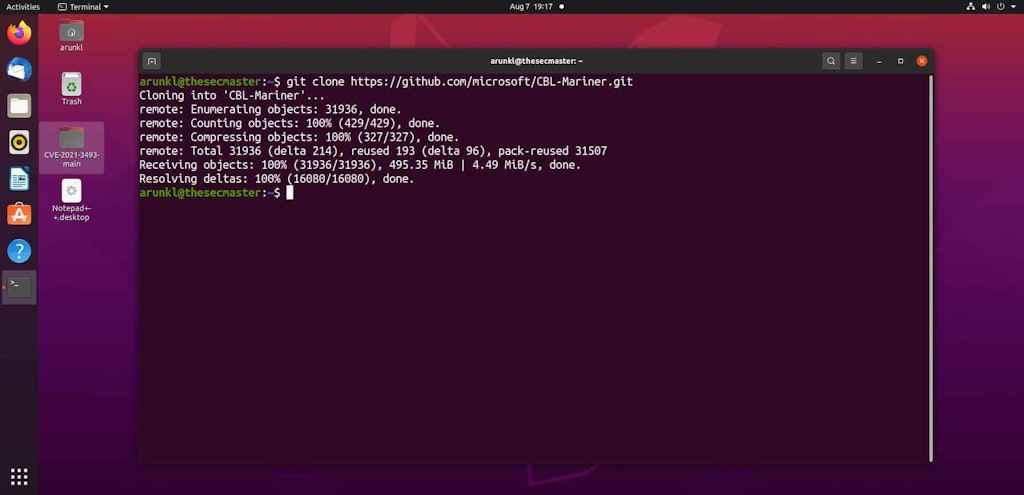Launch LibreOffice Writer from the dock
1024x495 pixels.
click(x=19, y=178)
